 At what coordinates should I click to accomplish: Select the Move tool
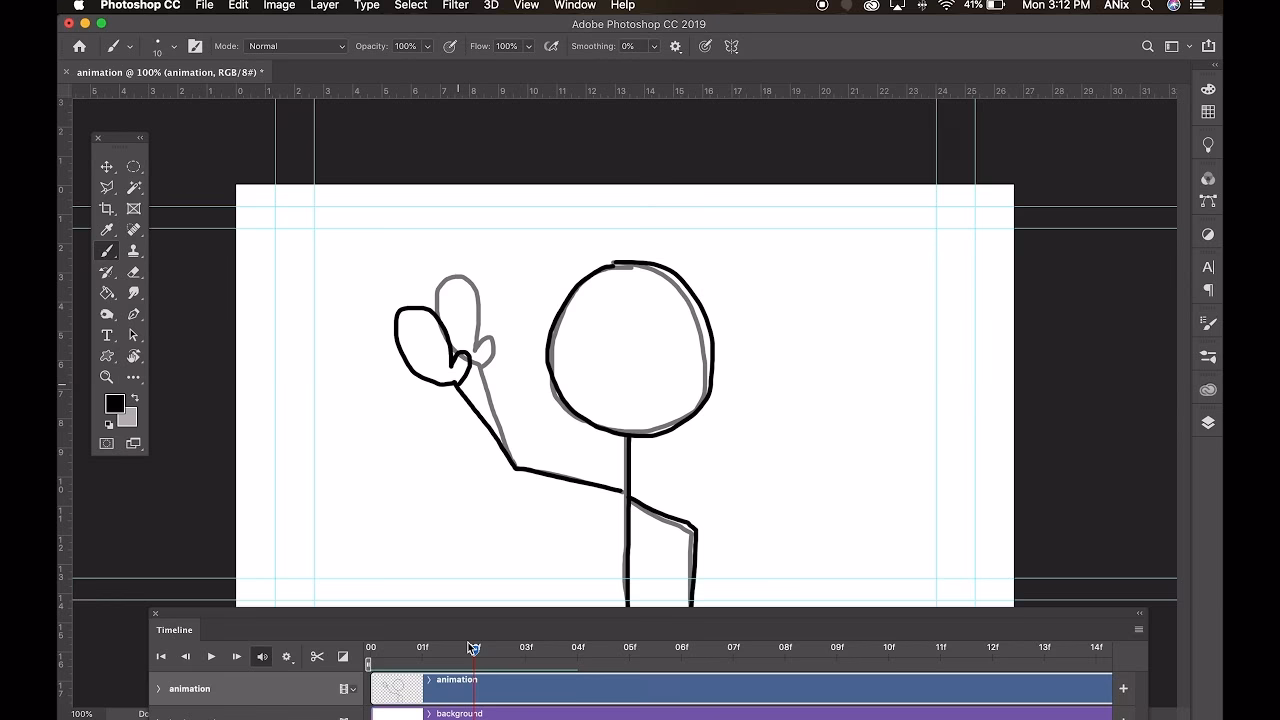tap(107, 166)
